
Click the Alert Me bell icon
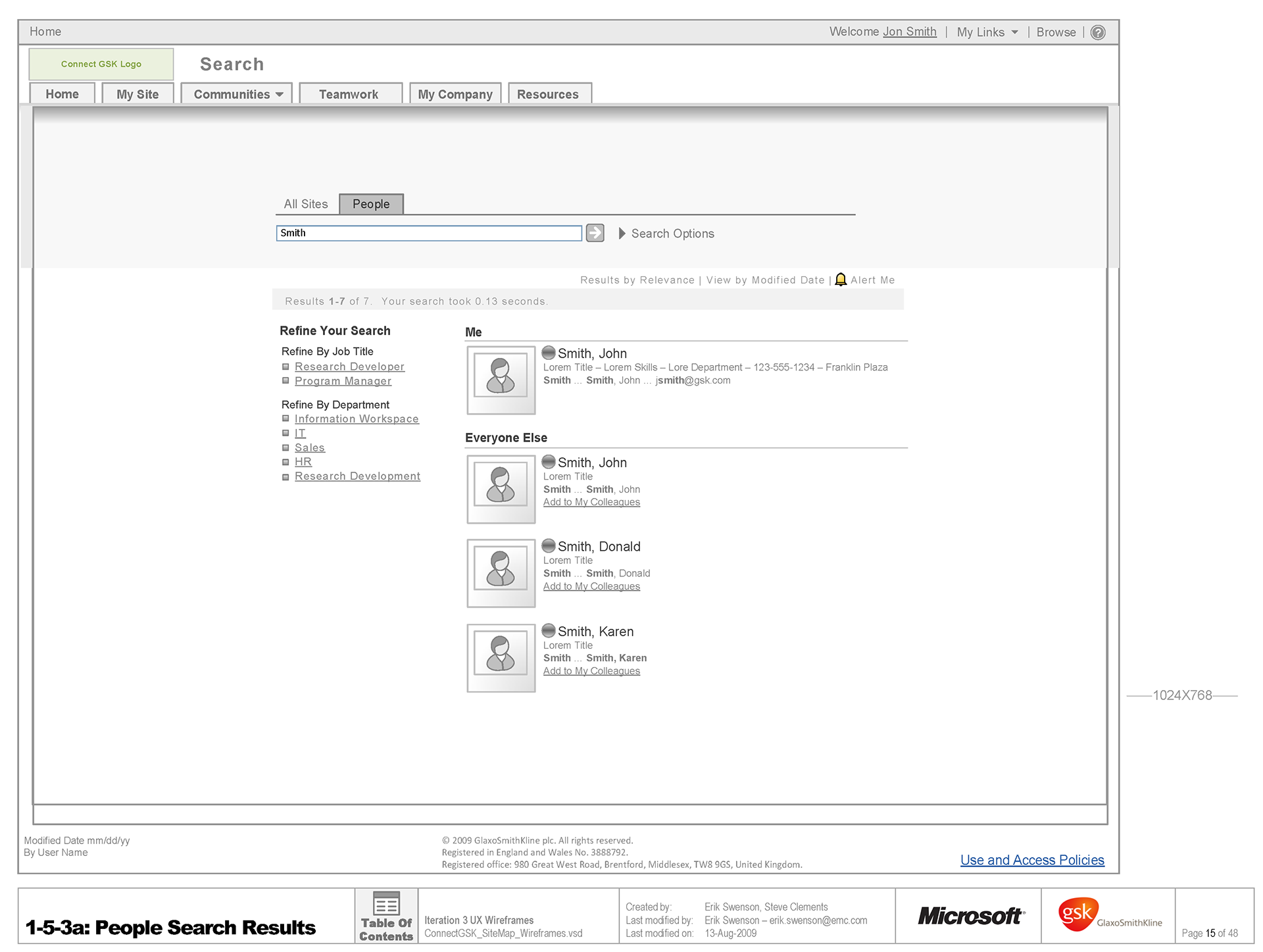tap(841, 280)
